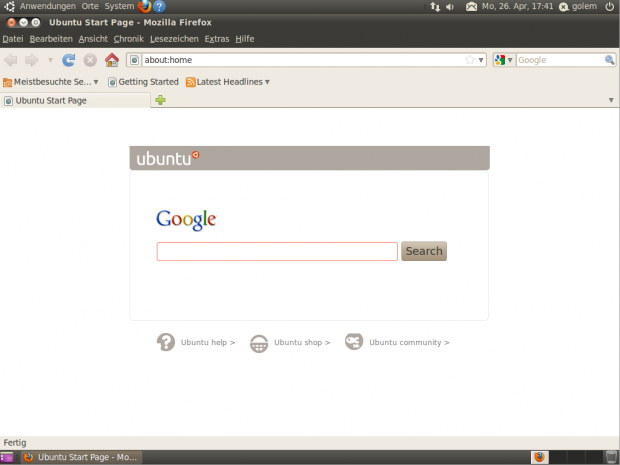Open the Lesezeichen menu
The image size is (620, 465).
(x=174, y=39)
